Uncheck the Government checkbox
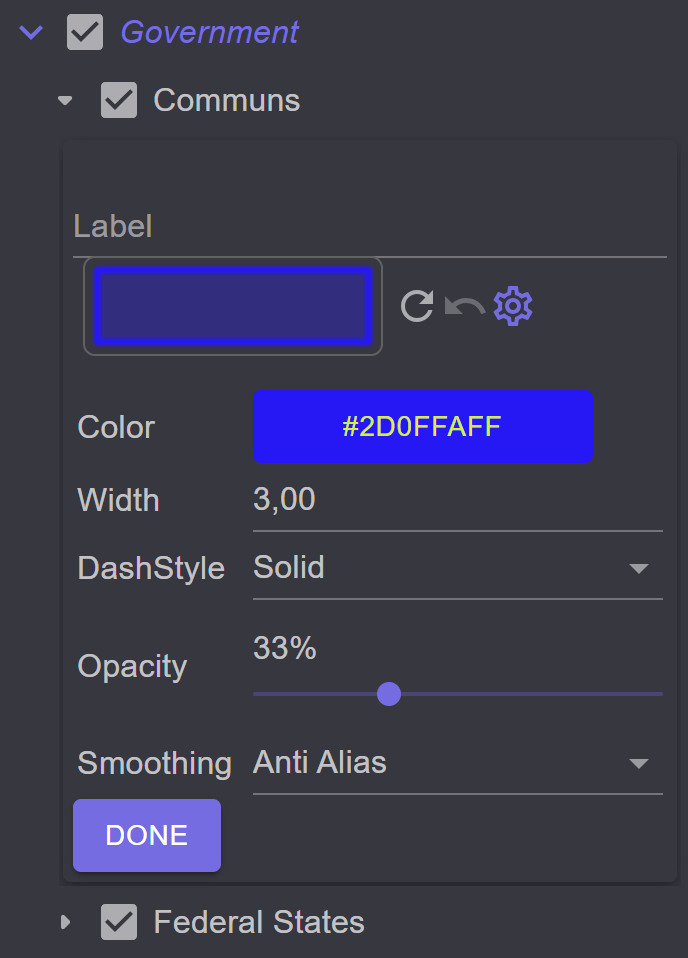This screenshot has width=688, height=958. click(x=85, y=32)
